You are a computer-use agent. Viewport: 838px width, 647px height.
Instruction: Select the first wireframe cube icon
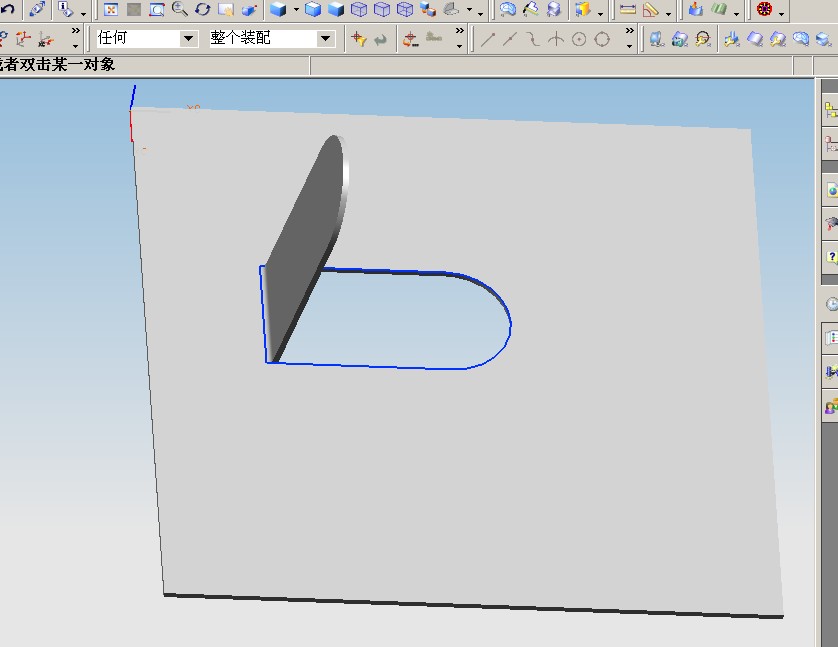pyautogui.click(x=359, y=9)
